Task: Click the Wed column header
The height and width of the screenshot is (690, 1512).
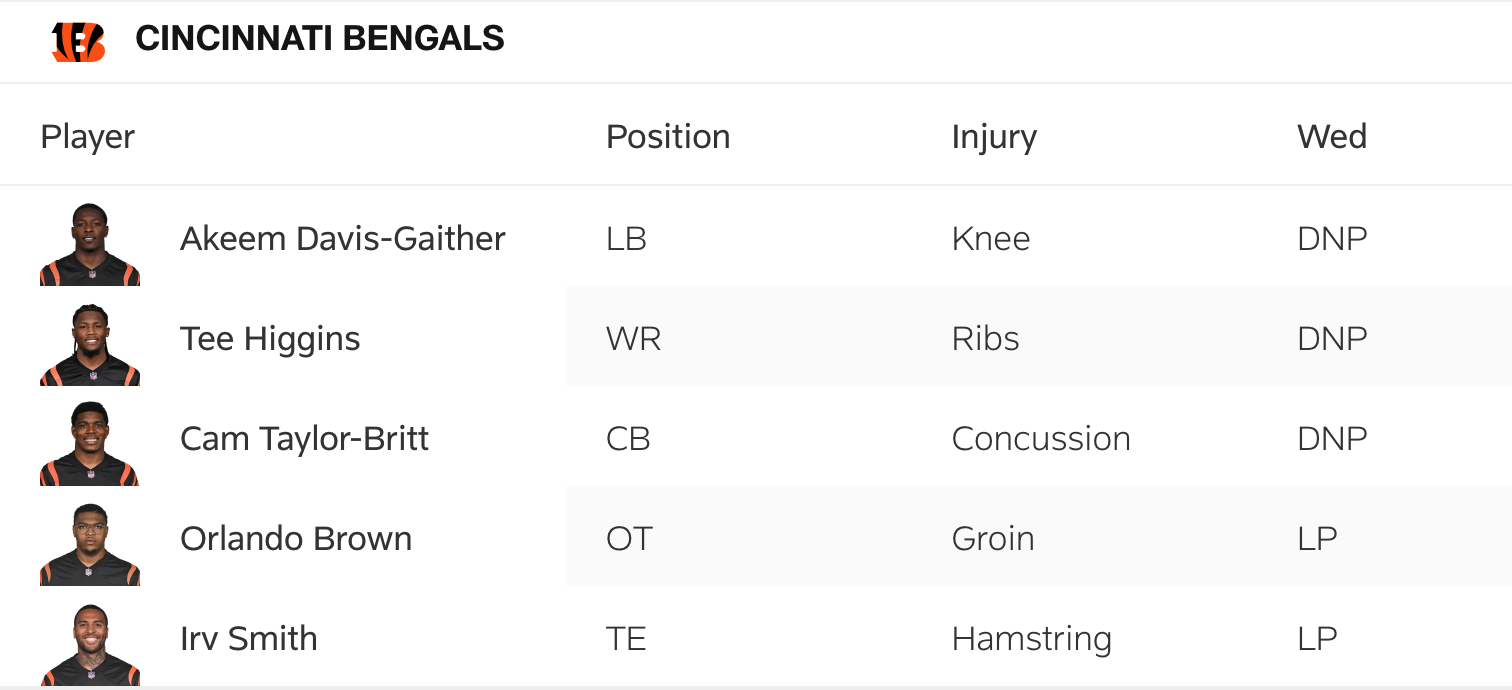Action: (x=1331, y=137)
